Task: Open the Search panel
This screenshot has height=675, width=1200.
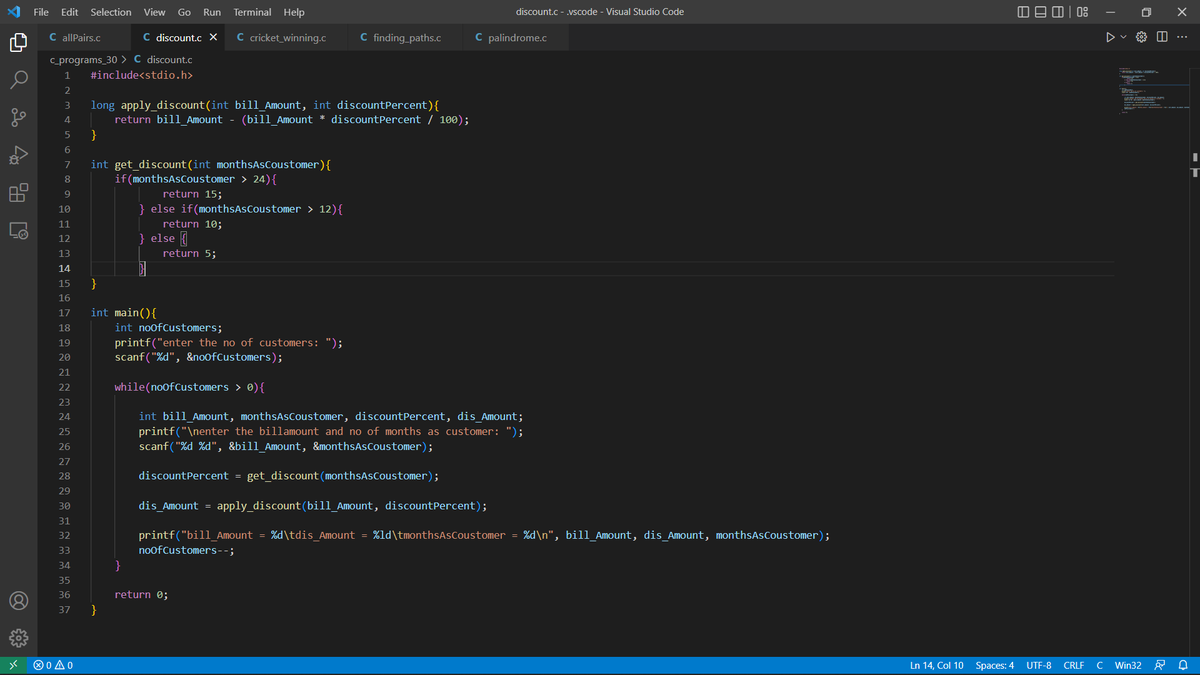Action: 18,80
